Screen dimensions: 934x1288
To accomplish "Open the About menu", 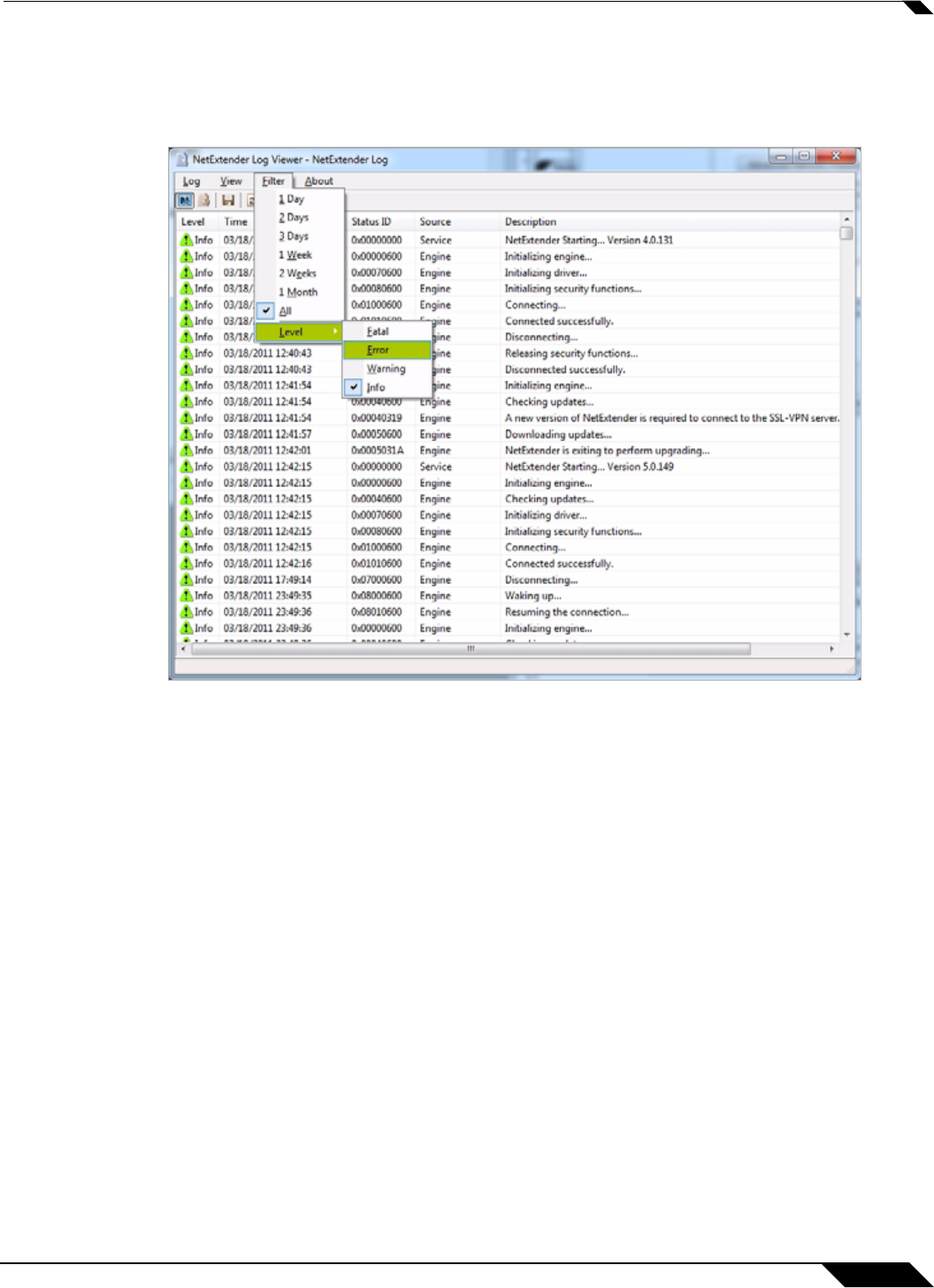I will [x=318, y=181].
